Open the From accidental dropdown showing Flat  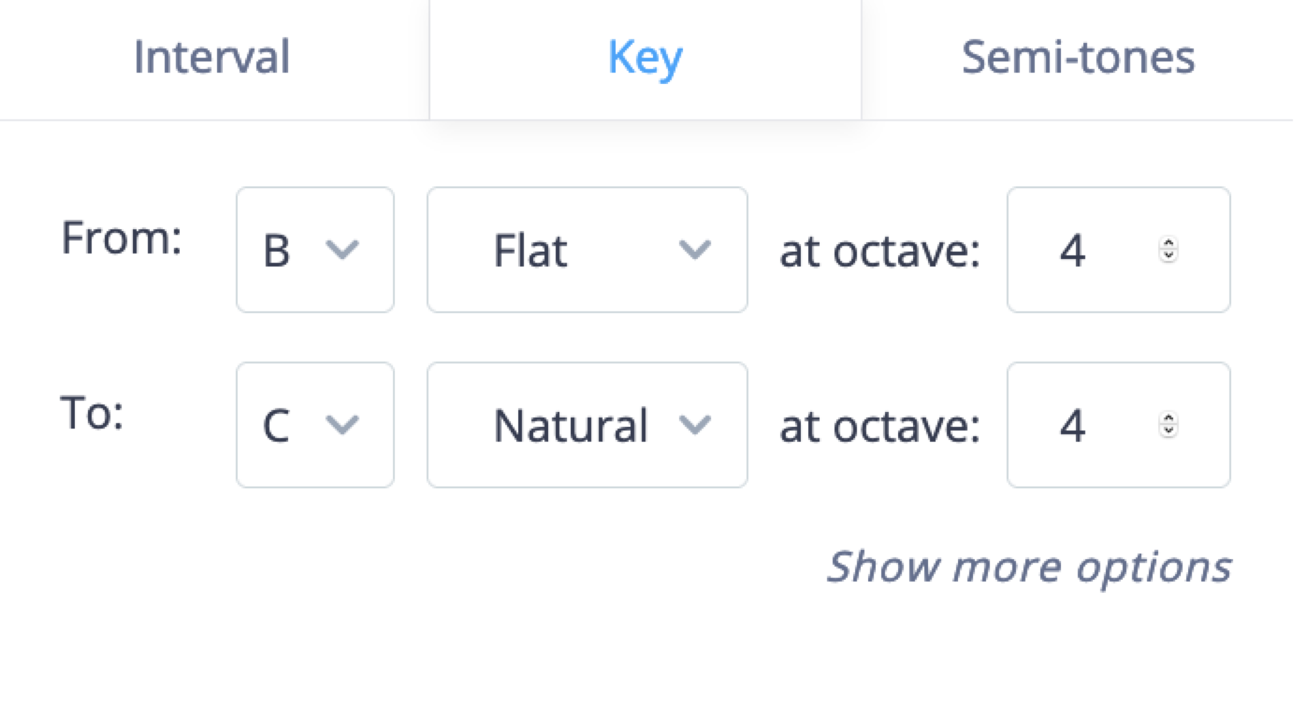tap(587, 251)
